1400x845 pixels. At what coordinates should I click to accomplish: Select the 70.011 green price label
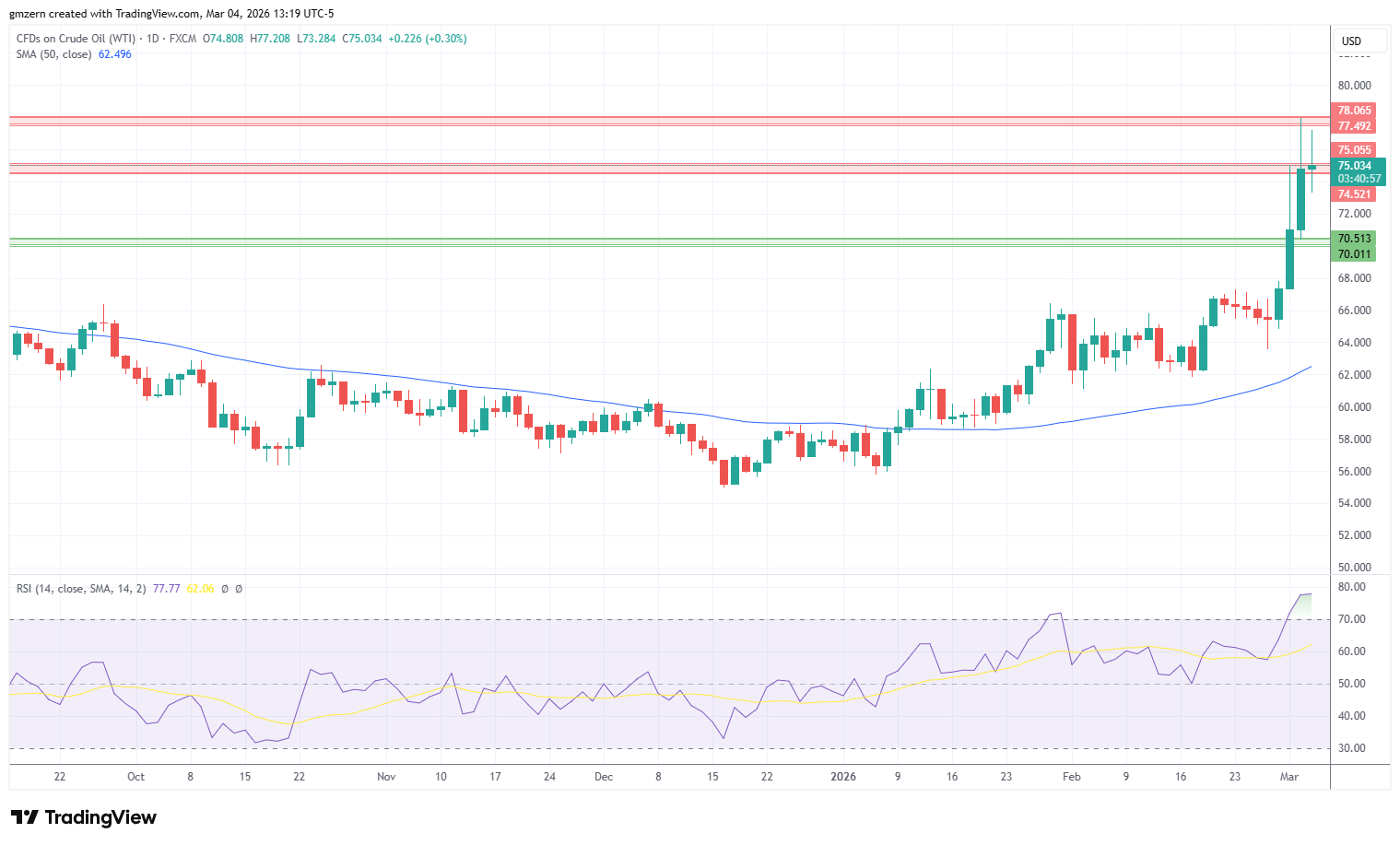pos(1355,254)
